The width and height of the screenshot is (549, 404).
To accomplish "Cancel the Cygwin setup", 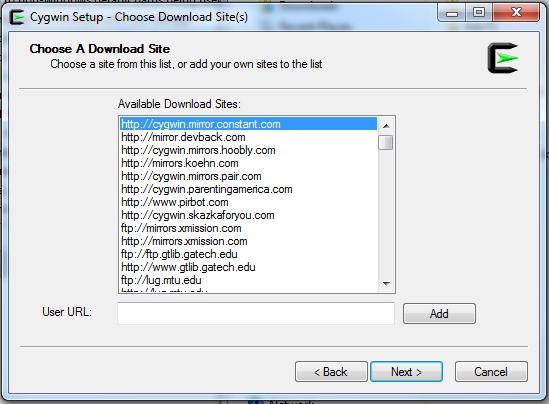I will [x=491, y=371].
